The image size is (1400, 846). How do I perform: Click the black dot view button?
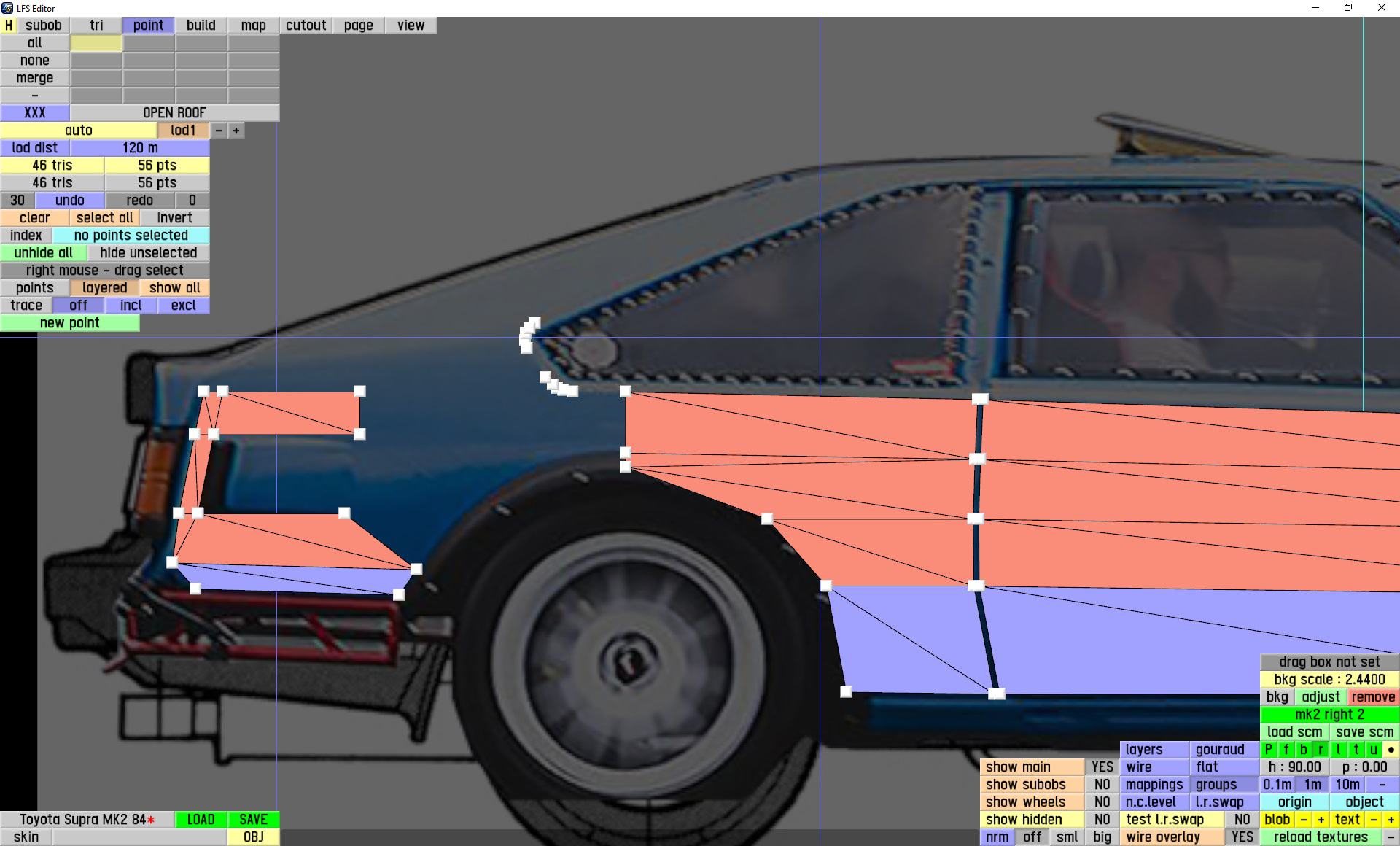pos(1391,749)
